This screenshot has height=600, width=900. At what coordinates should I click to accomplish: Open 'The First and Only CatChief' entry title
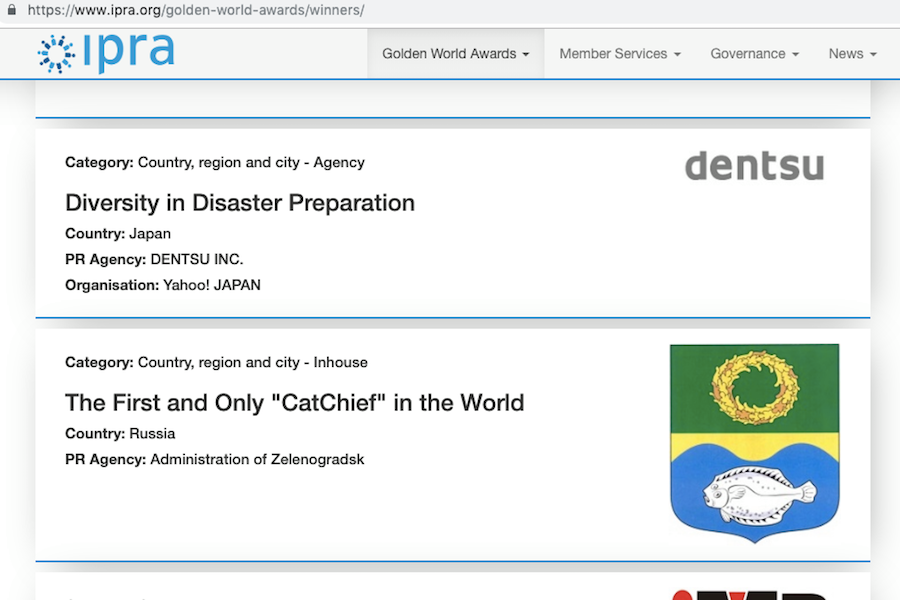click(294, 403)
